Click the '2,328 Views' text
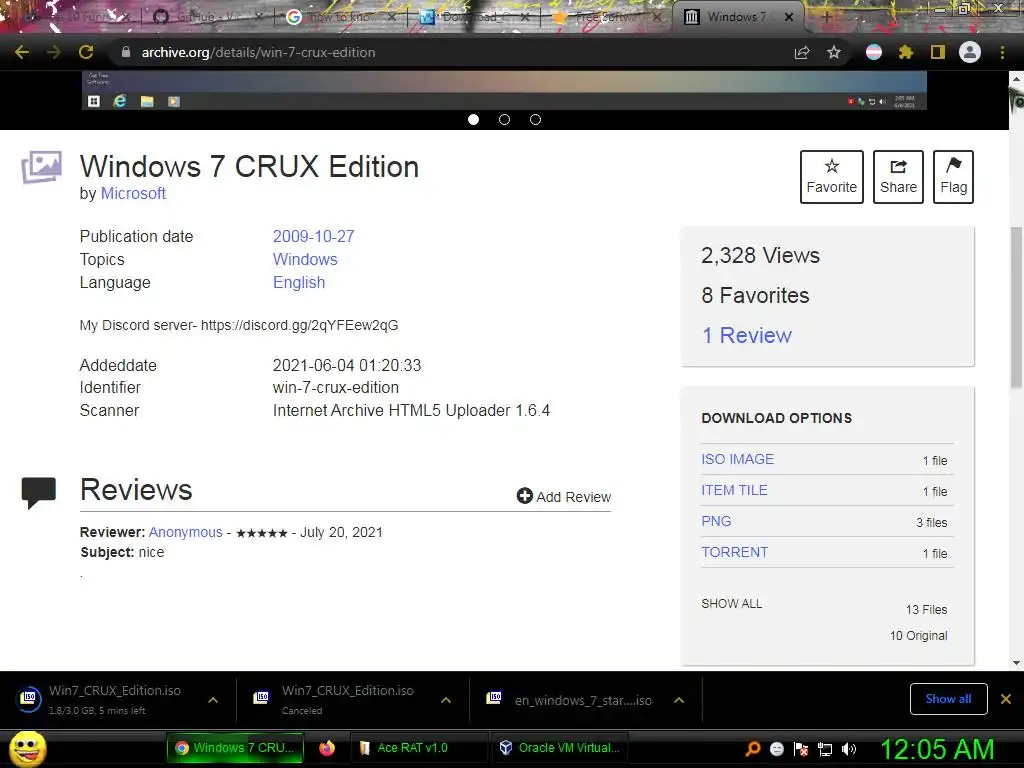This screenshot has height=768, width=1024. tap(760, 255)
